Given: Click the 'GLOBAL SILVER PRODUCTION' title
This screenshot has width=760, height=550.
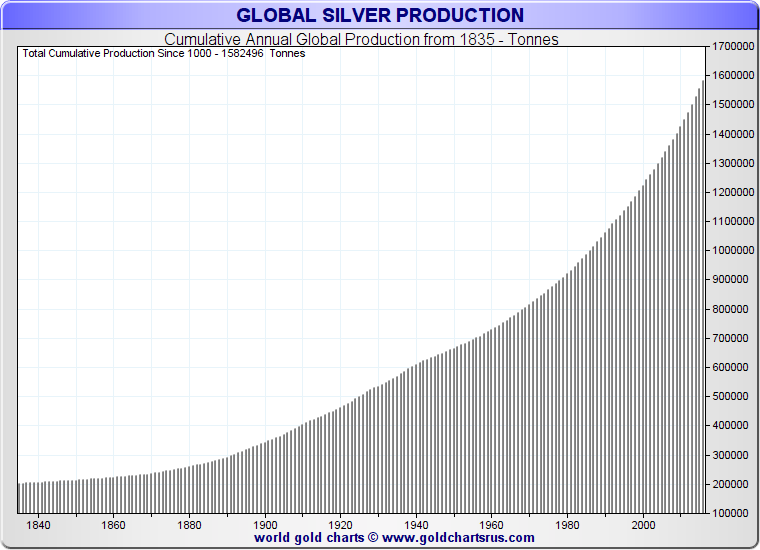Looking at the screenshot, I should [380, 15].
